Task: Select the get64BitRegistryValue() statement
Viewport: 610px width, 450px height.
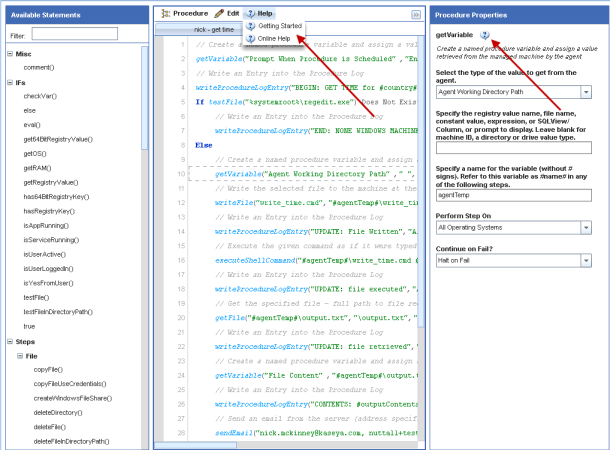Action: point(58,139)
